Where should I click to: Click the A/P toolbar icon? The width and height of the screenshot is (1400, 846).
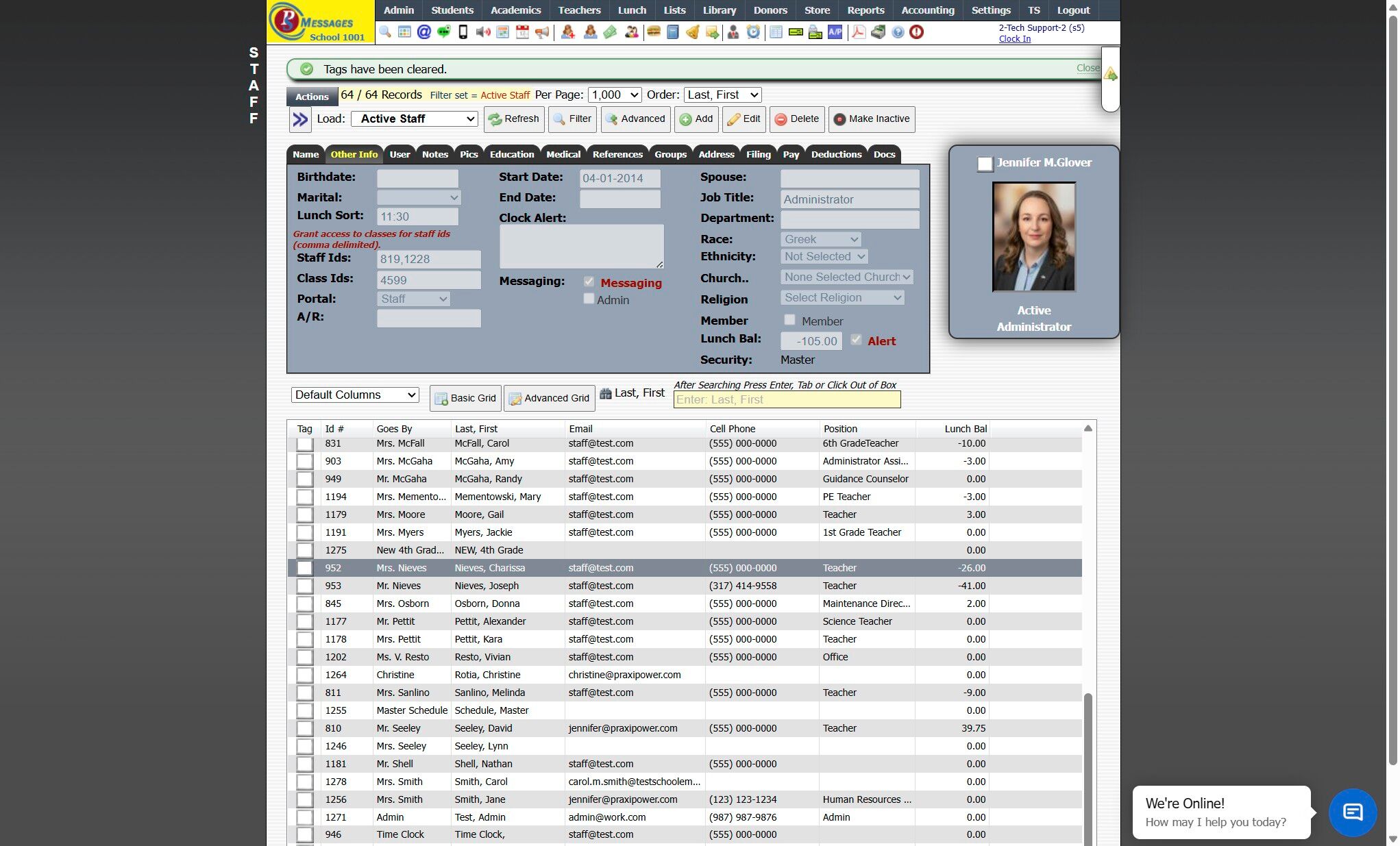coord(835,32)
